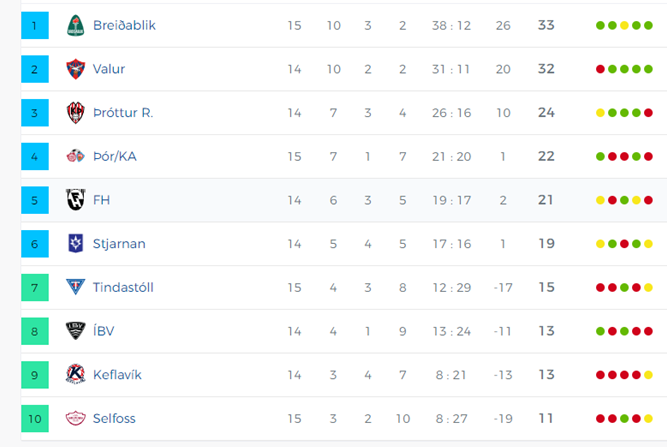The width and height of the screenshot is (667, 447).
Task: Click the FH club crest icon
Action: coord(76,200)
